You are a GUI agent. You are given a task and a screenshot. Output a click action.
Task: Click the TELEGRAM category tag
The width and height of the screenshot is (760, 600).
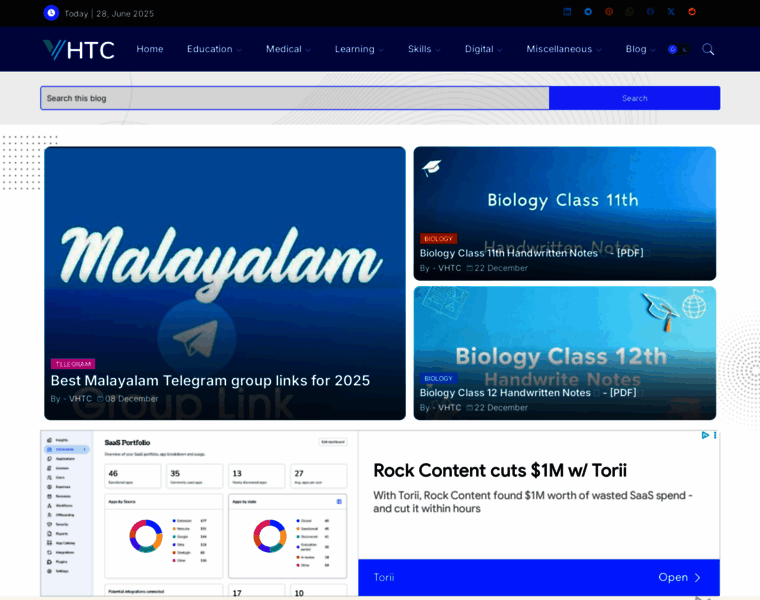[x=73, y=364]
